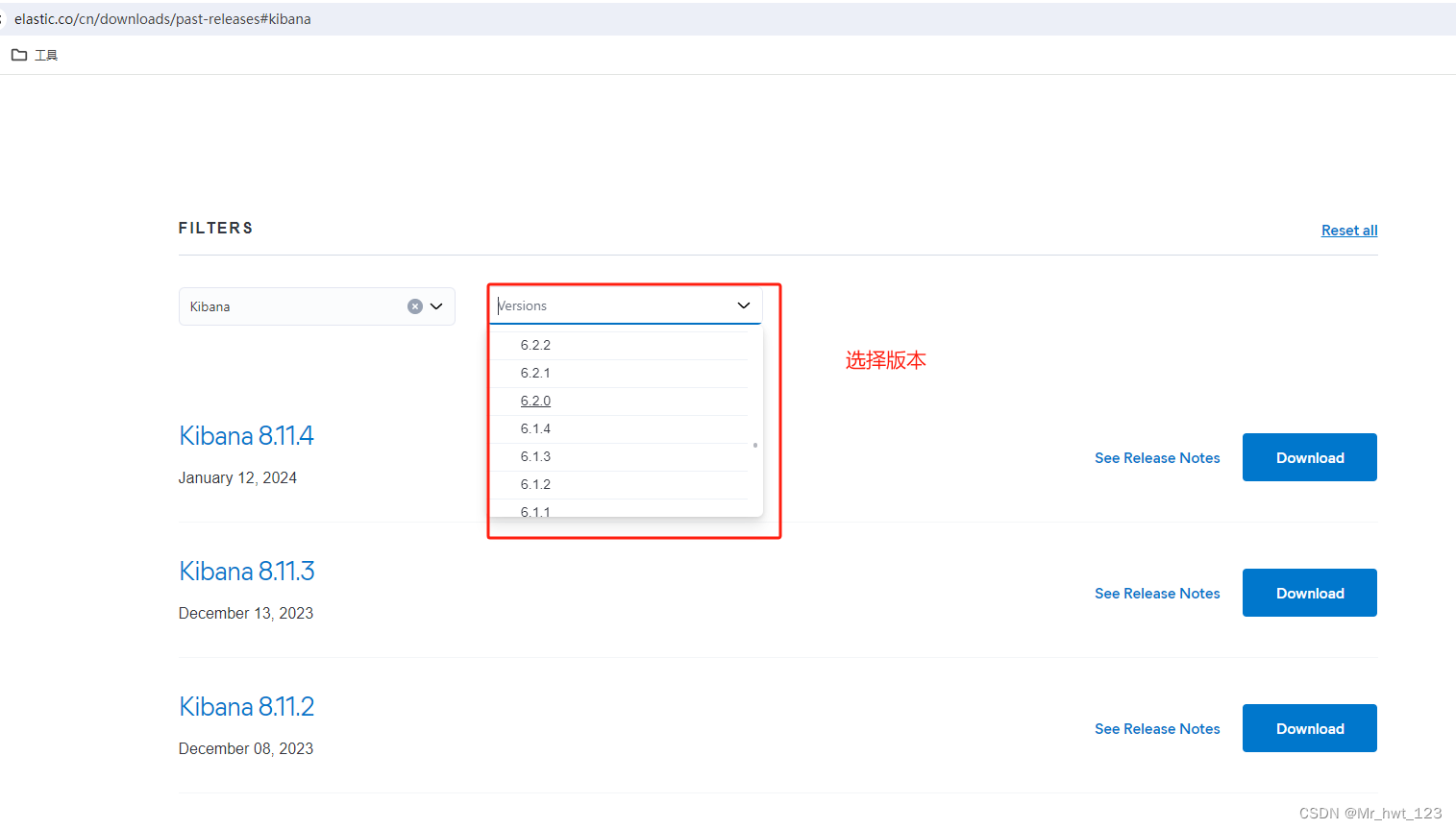Select version 6.2.1 from list
This screenshot has width=1456, height=829.
pyautogui.click(x=620, y=373)
